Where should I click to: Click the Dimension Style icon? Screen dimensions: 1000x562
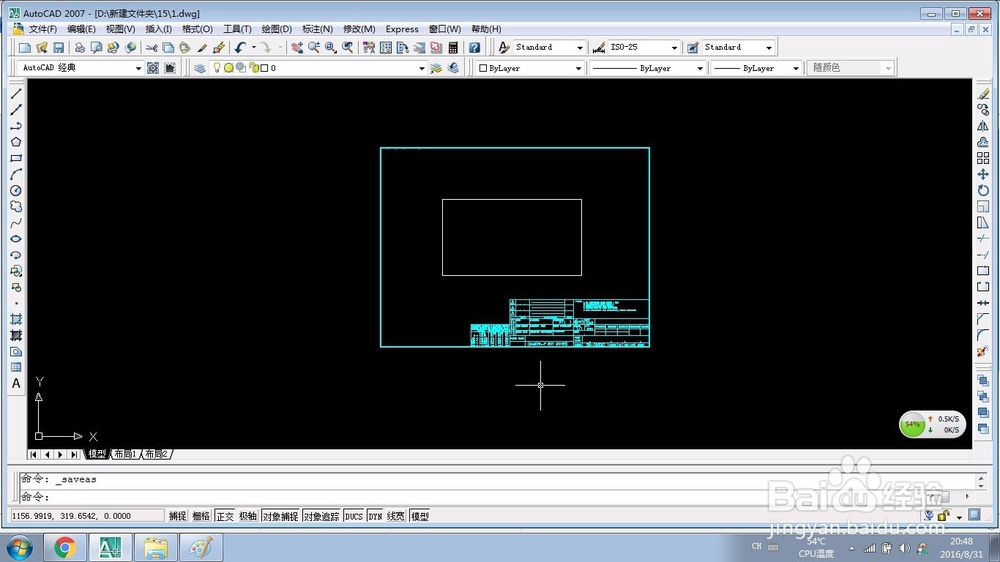tap(599, 48)
